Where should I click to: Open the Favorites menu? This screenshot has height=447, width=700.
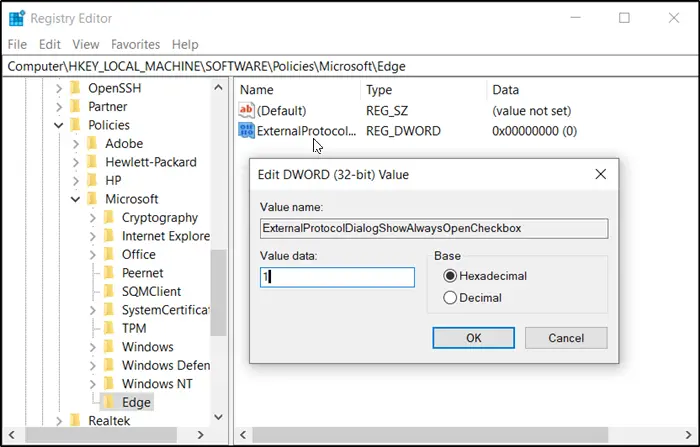pos(135,44)
